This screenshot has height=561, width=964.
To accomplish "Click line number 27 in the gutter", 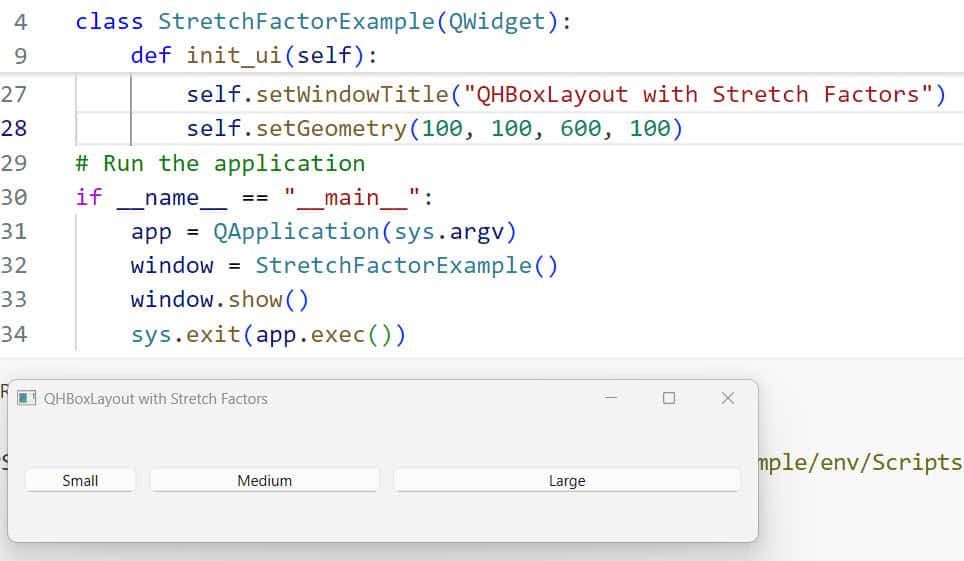I will (x=14, y=95).
